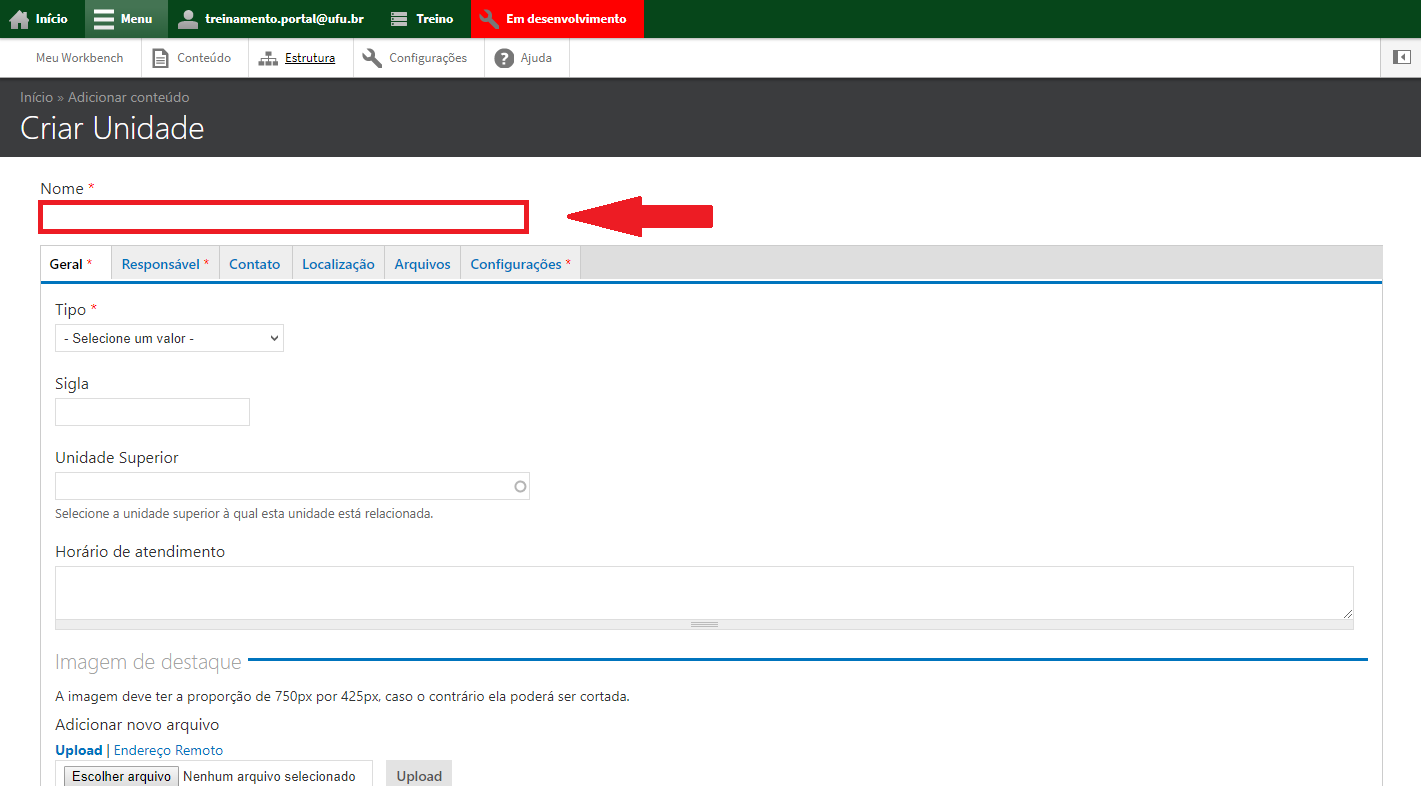
Task: Click the Estrutura hierarchy icon
Action: click(268, 58)
